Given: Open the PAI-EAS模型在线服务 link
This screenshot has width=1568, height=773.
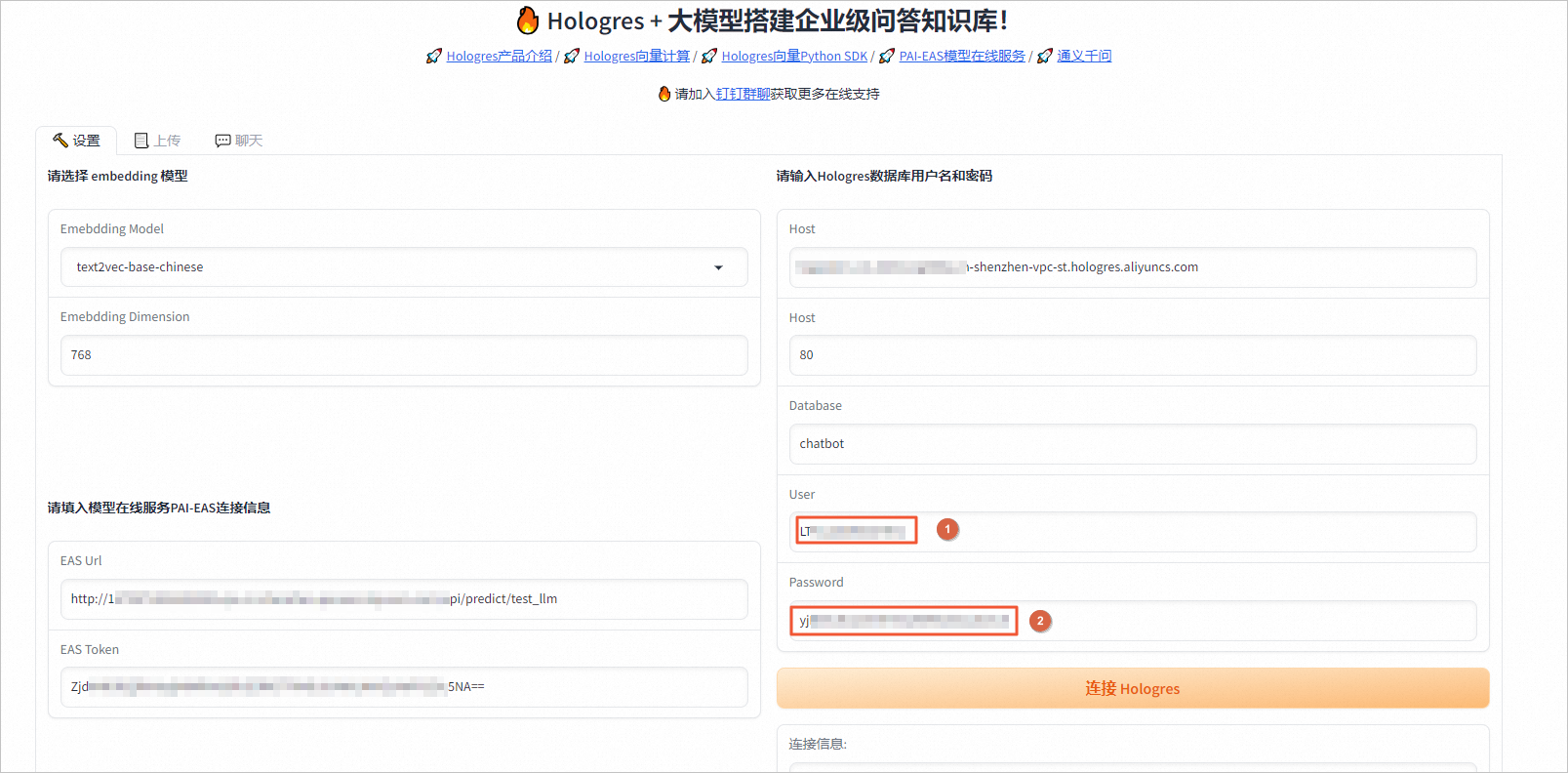Looking at the screenshot, I should point(962,57).
